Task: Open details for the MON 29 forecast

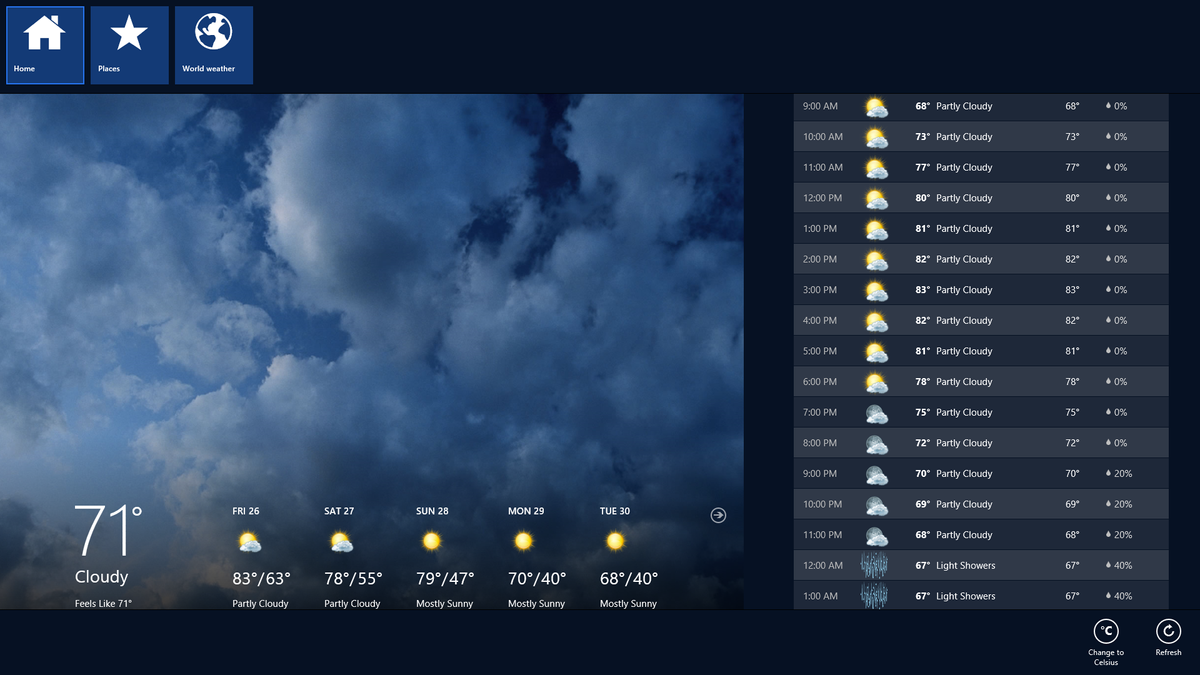Action: 526,555
